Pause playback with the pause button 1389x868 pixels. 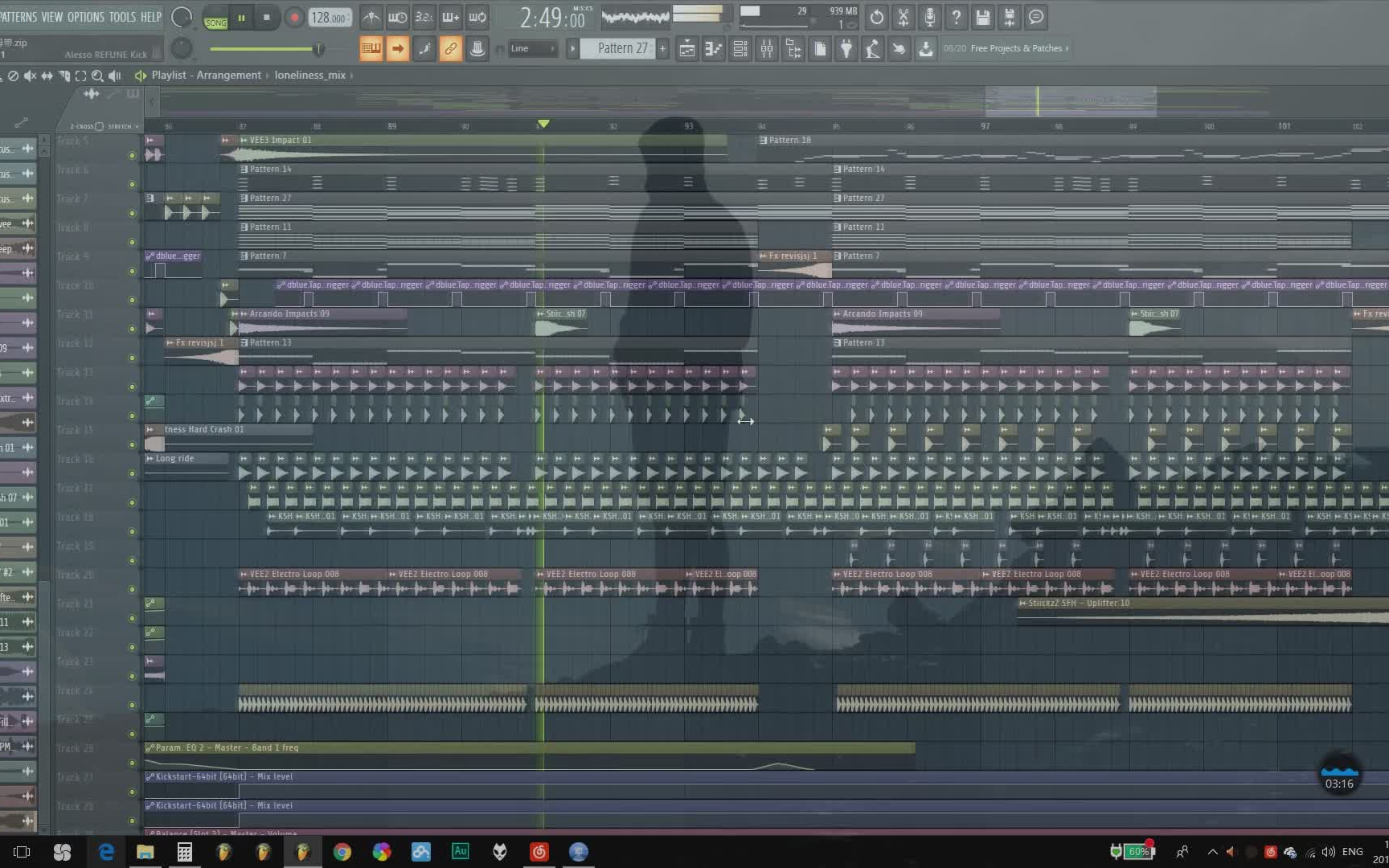coord(241,18)
